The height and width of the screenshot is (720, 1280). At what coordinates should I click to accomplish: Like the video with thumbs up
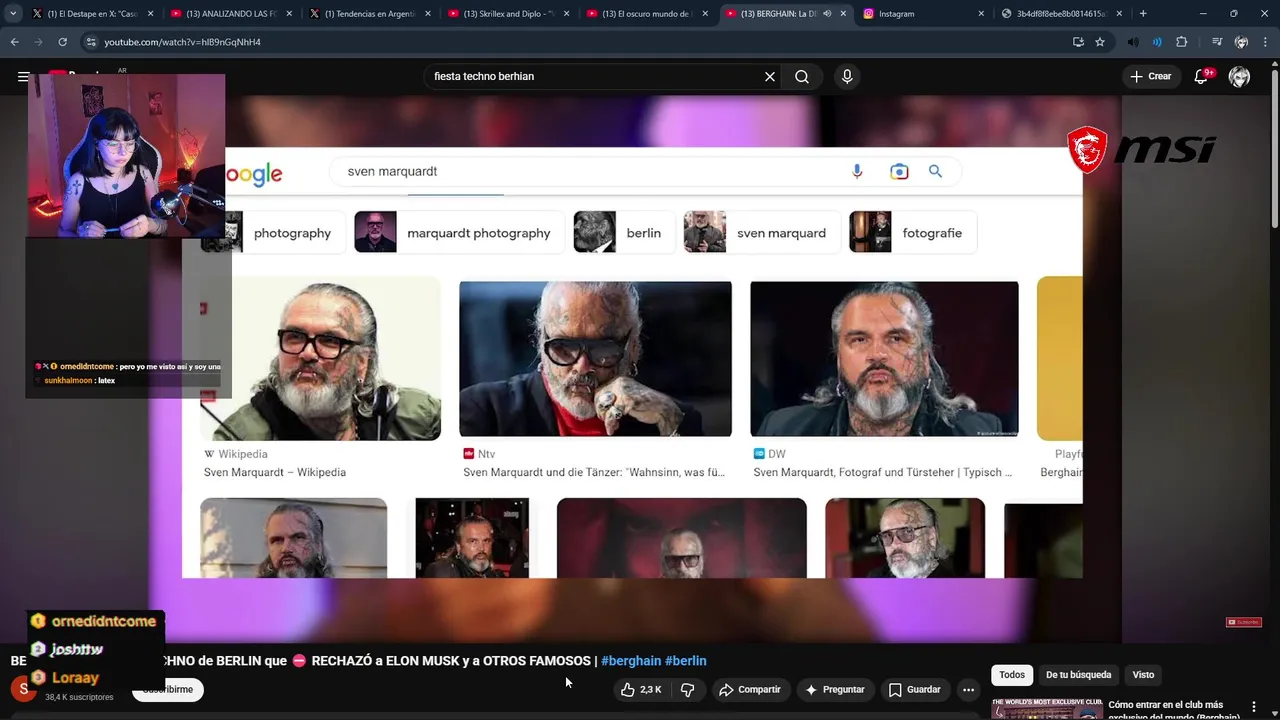(x=641, y=689)
